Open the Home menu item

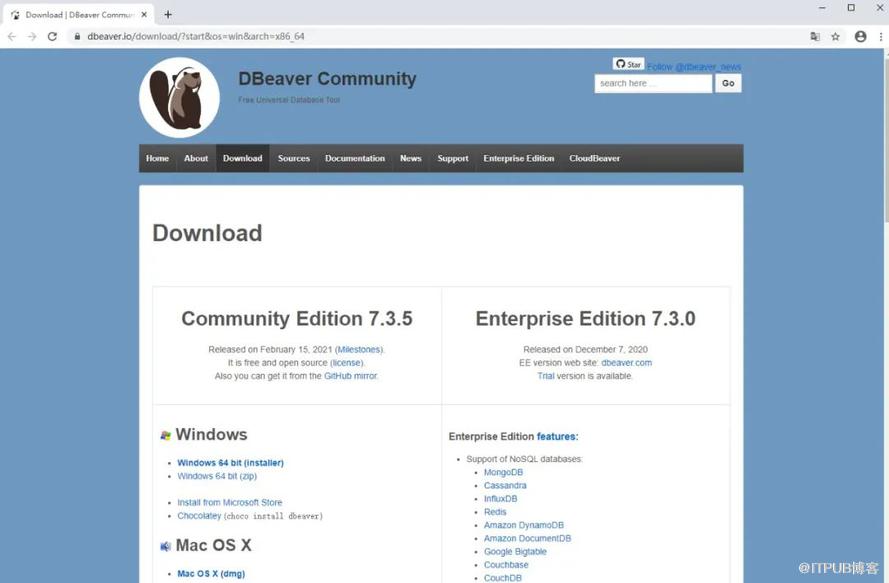[x=157, y=158]
